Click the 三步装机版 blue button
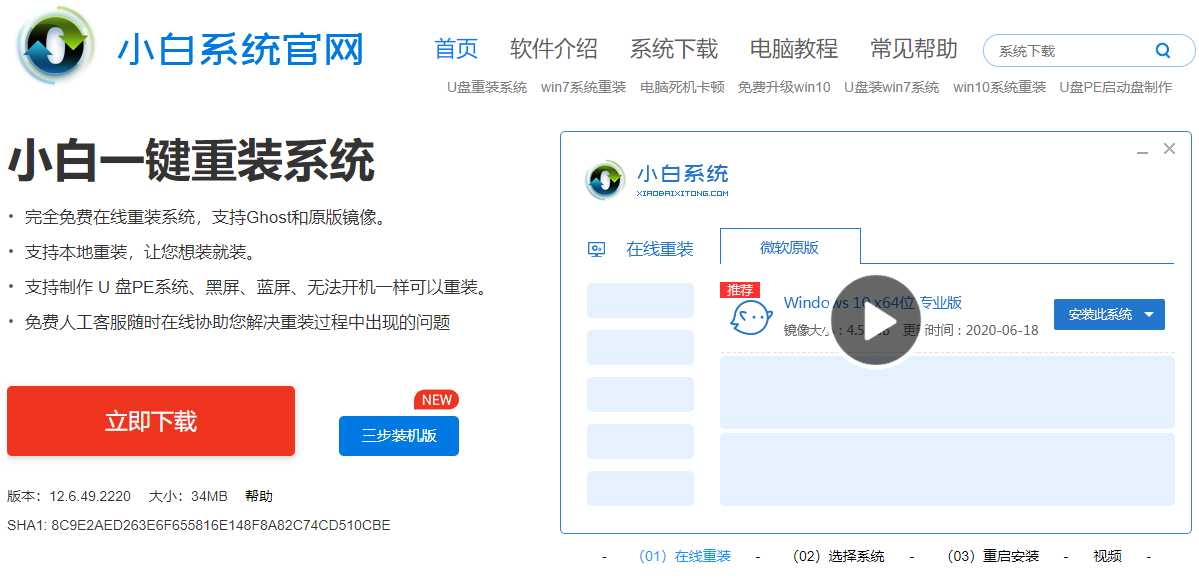 (399, 436)
